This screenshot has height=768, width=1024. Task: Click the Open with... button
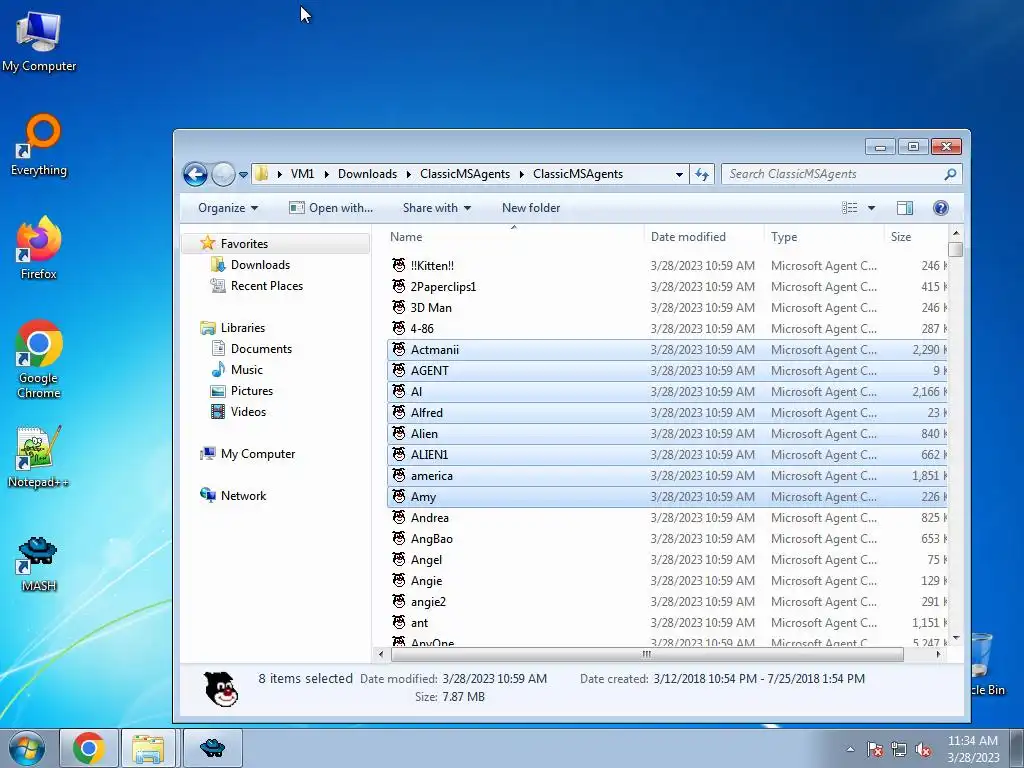coord(331,208)
